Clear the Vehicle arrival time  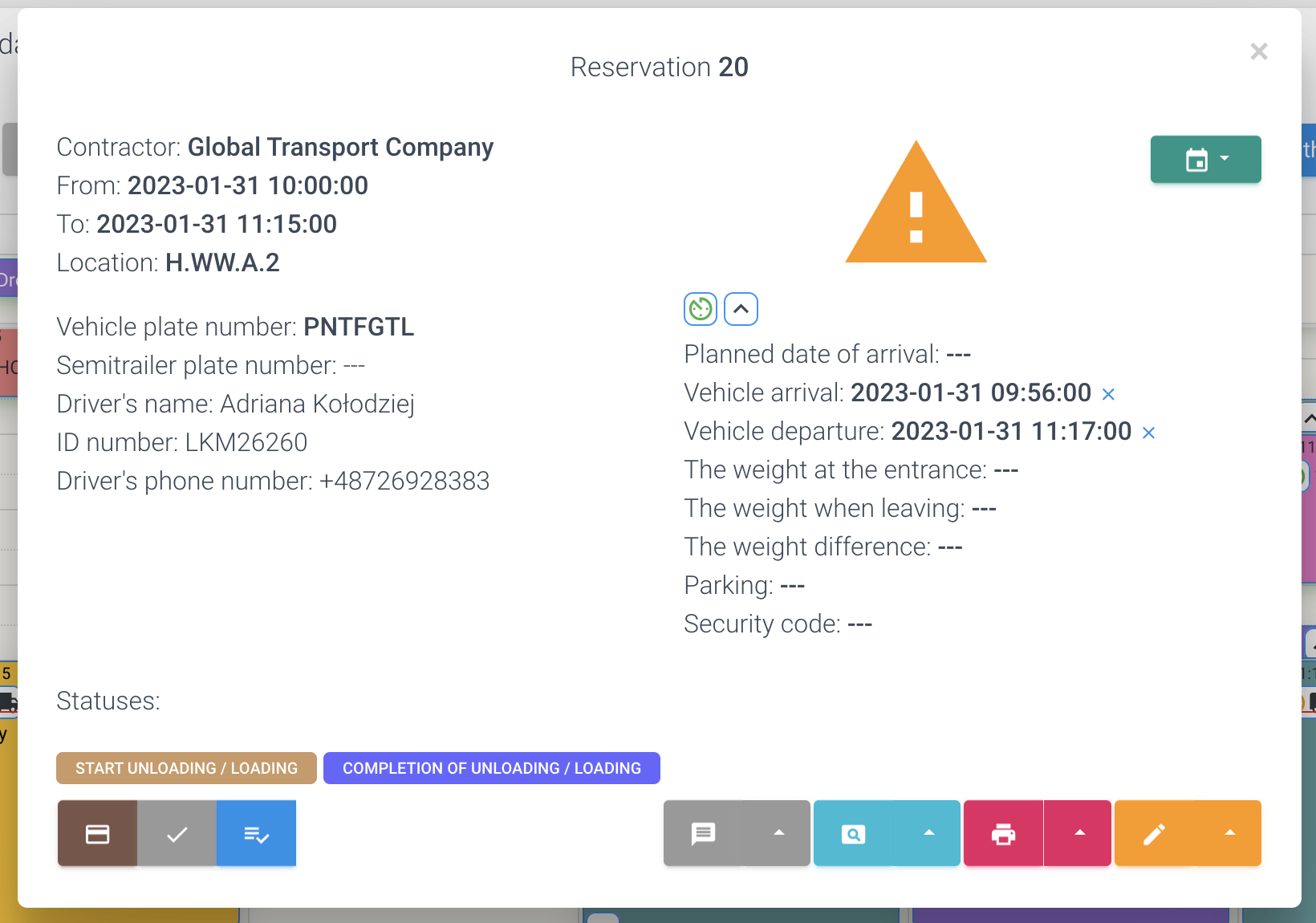tap(1108, 394)
